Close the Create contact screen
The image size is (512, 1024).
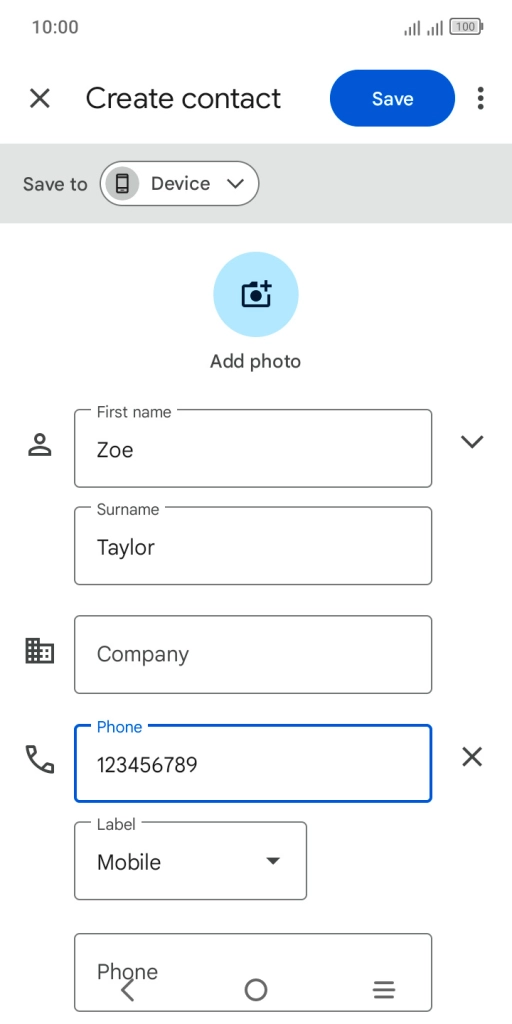(x=40, y=99)
